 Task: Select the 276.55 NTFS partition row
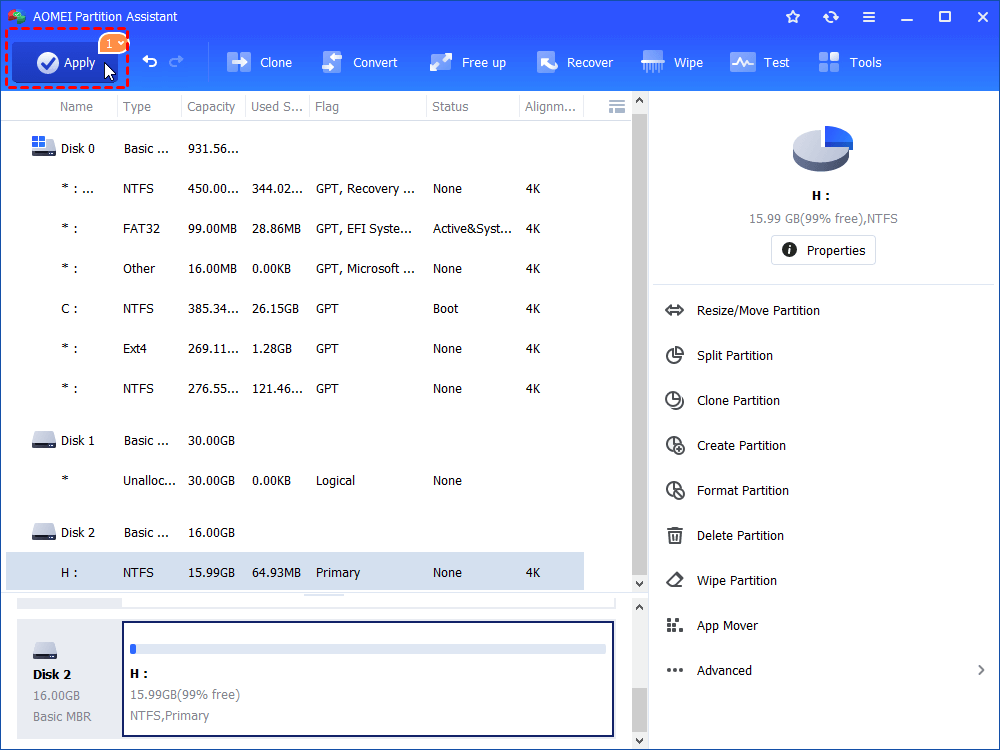295,388
